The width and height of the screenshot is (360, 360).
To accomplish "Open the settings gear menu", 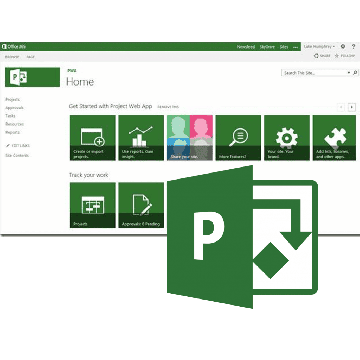I will pos(343,47).
